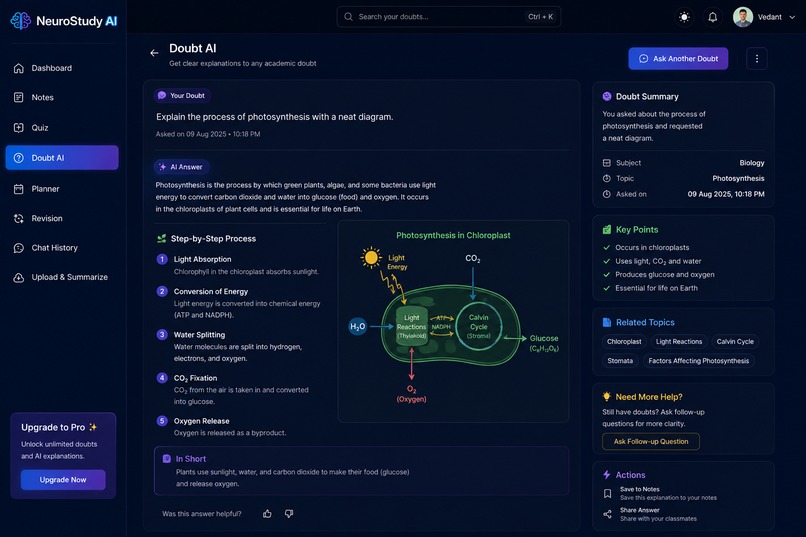Screen dimensions: 806x537
Task: Open the Chloroplast related topic chip
Action: (x=624, y=342)
